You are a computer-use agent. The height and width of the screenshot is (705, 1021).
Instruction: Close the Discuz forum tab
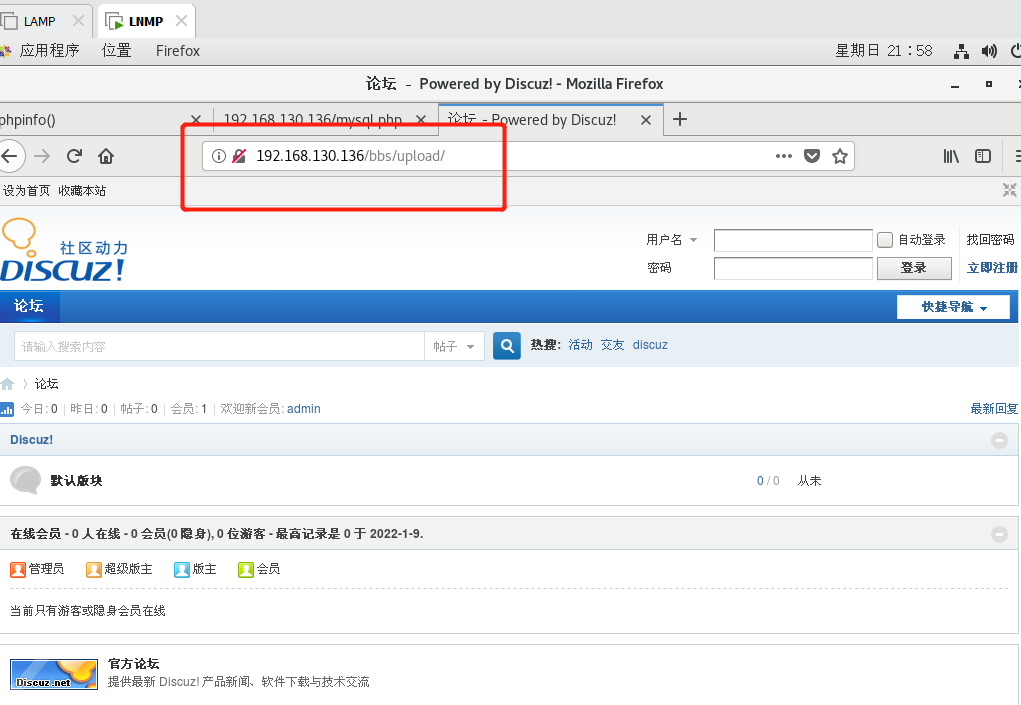(x=646, y=120)
